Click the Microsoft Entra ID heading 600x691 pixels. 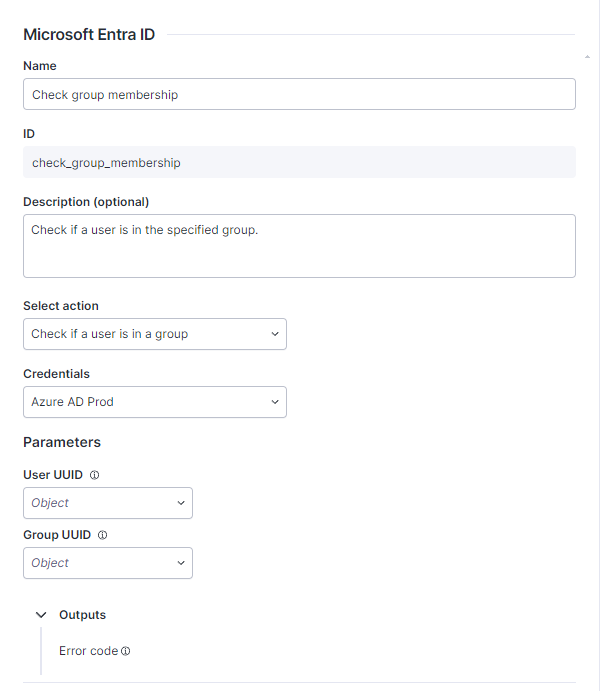point(89,34)
